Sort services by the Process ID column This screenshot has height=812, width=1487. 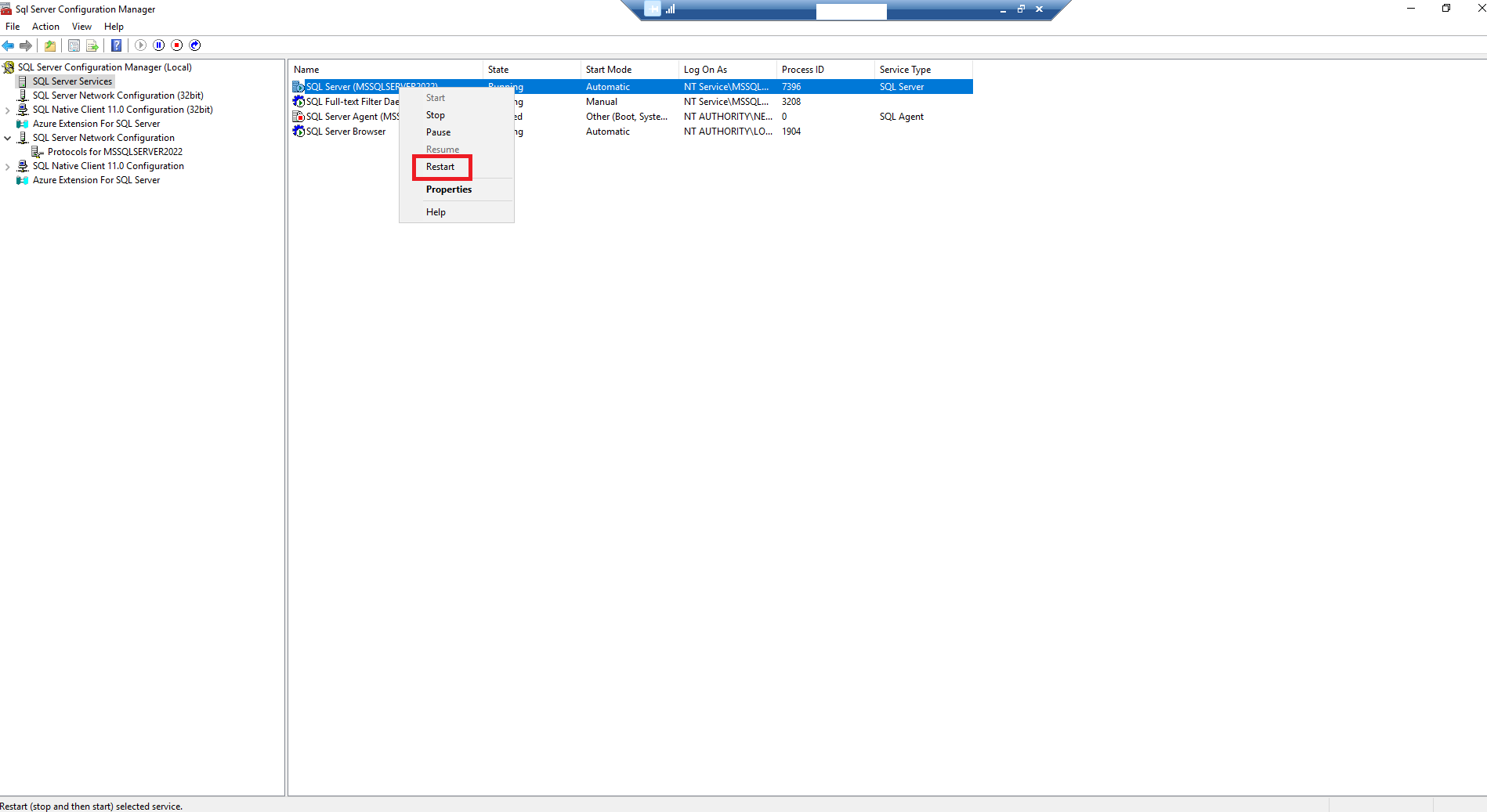click(x=803, y=69)
